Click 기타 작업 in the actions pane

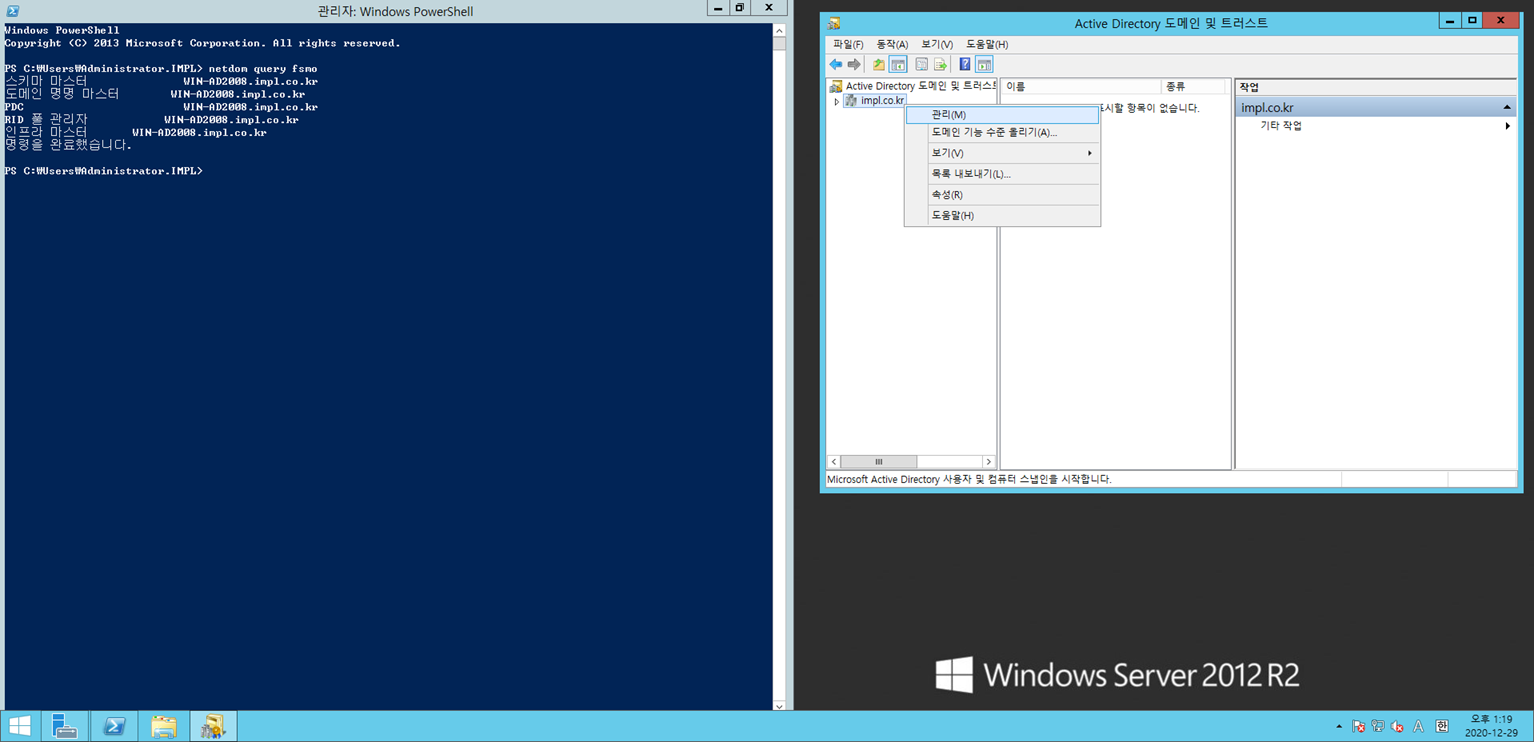coord(1281,126)
